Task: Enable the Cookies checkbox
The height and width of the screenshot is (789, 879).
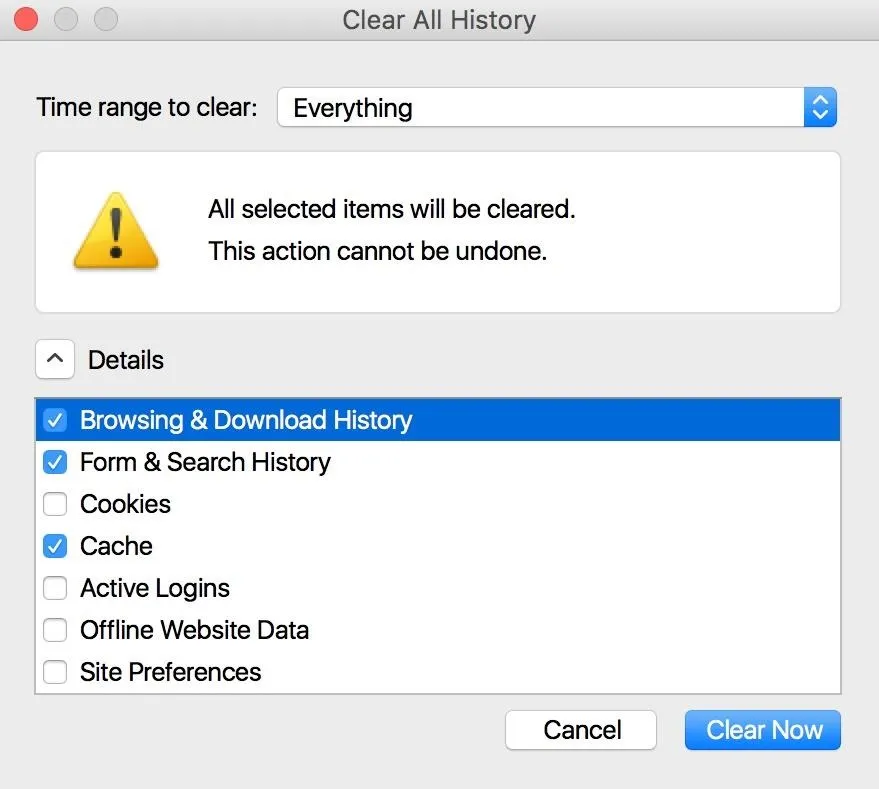Action: pyautogui.click(x=55, y=504)
